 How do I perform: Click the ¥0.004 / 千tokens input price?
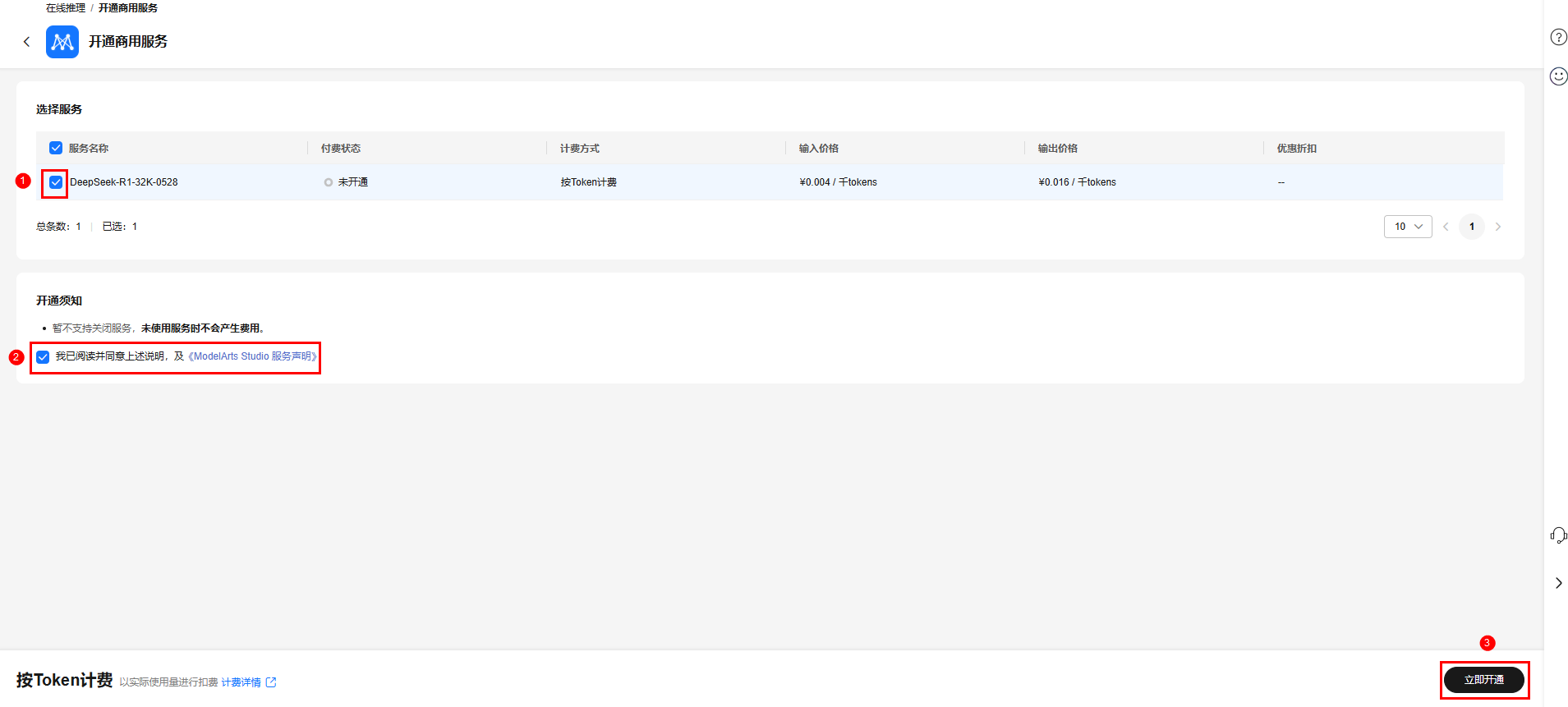(839, 182)
